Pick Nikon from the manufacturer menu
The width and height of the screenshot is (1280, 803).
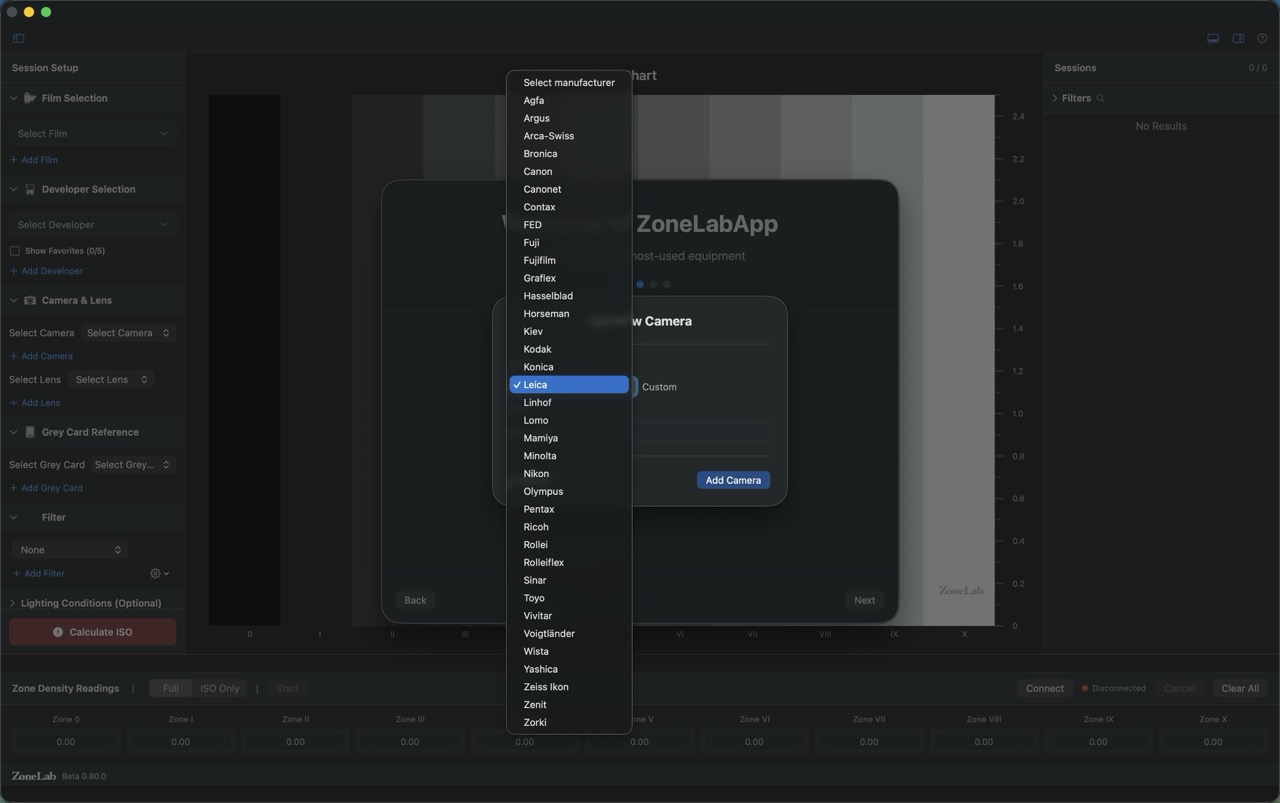click(569, 474)
